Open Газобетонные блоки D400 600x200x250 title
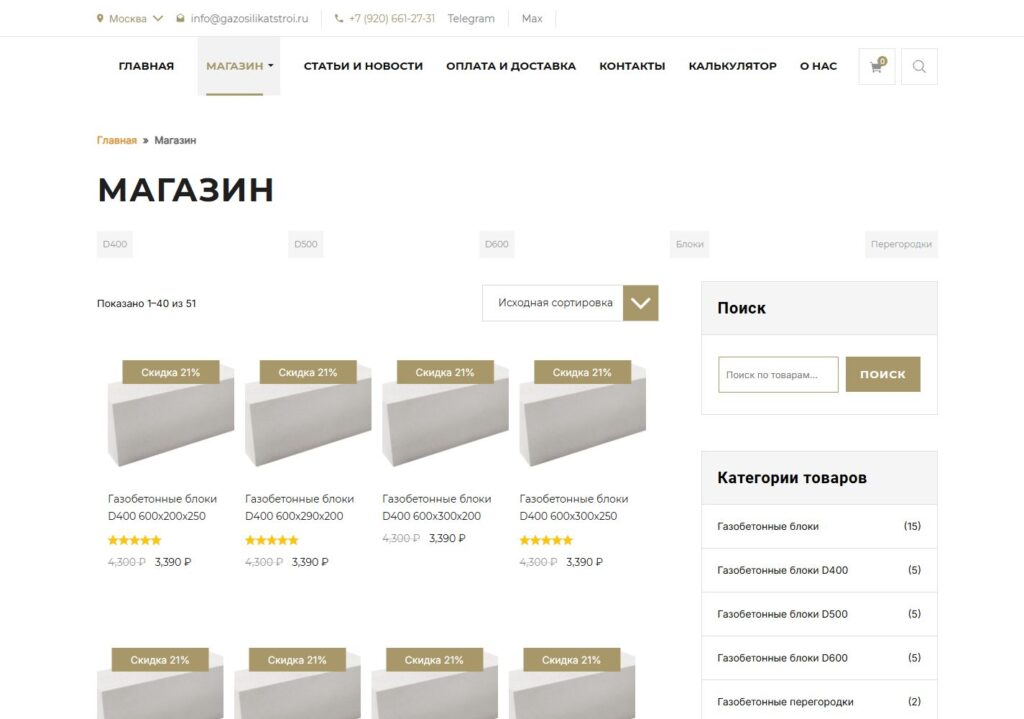 coord(162,507)
